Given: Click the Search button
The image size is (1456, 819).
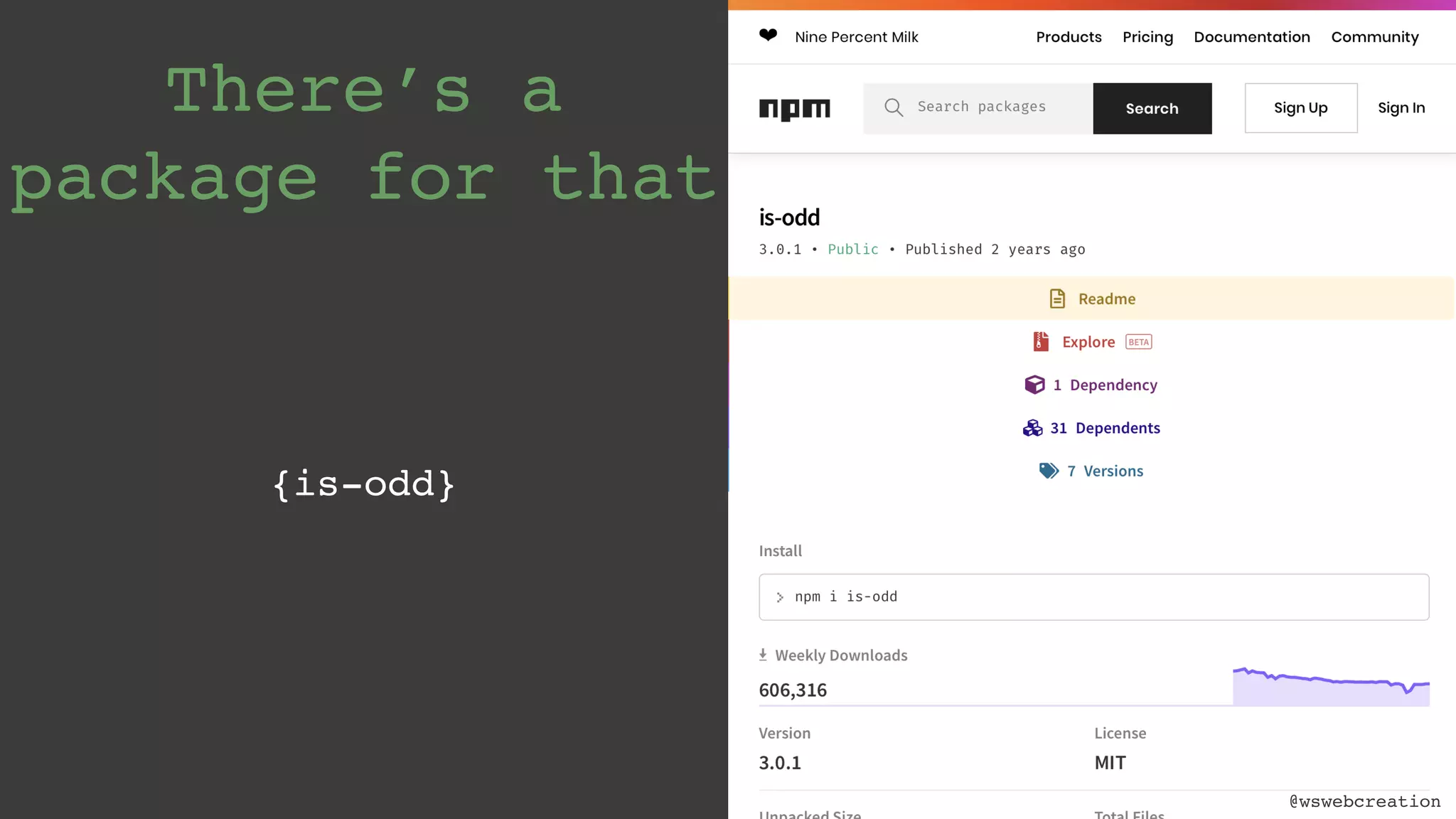Looking at the screenshot, I should tap(1152, 108).
